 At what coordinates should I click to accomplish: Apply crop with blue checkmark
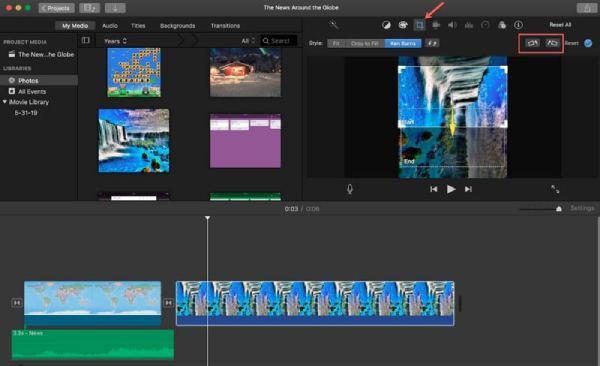pos(588,43)
